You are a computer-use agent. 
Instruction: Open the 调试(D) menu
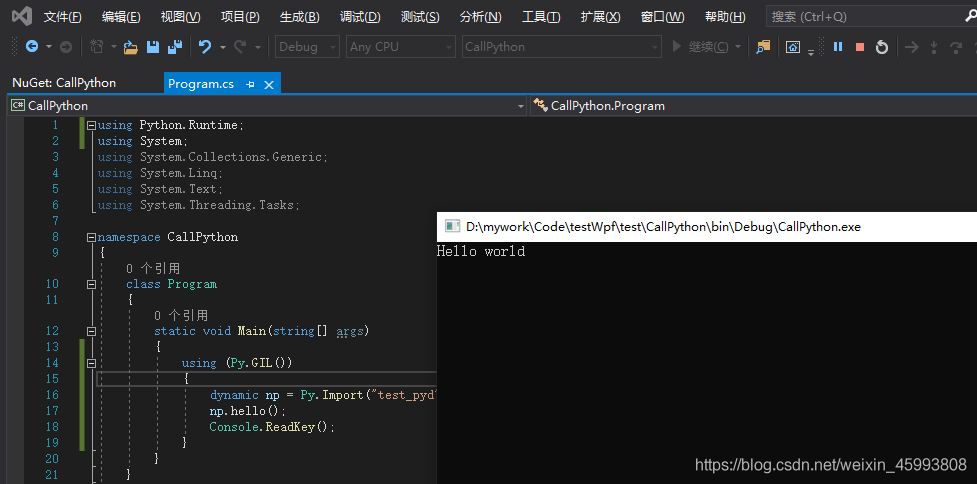click(360, 17)
